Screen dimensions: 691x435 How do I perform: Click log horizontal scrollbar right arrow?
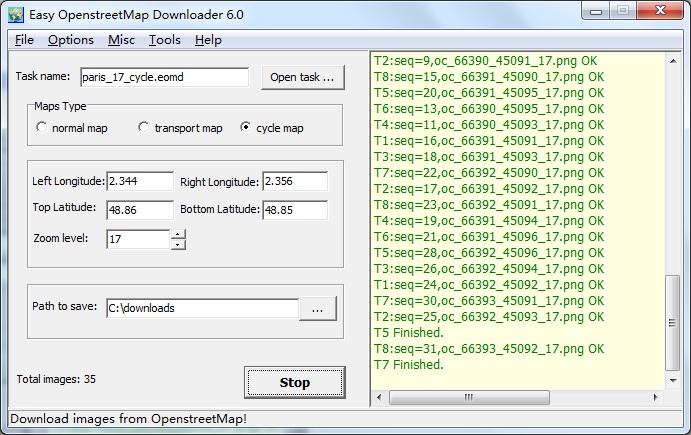pyautogui.click(x=656, y=397)
